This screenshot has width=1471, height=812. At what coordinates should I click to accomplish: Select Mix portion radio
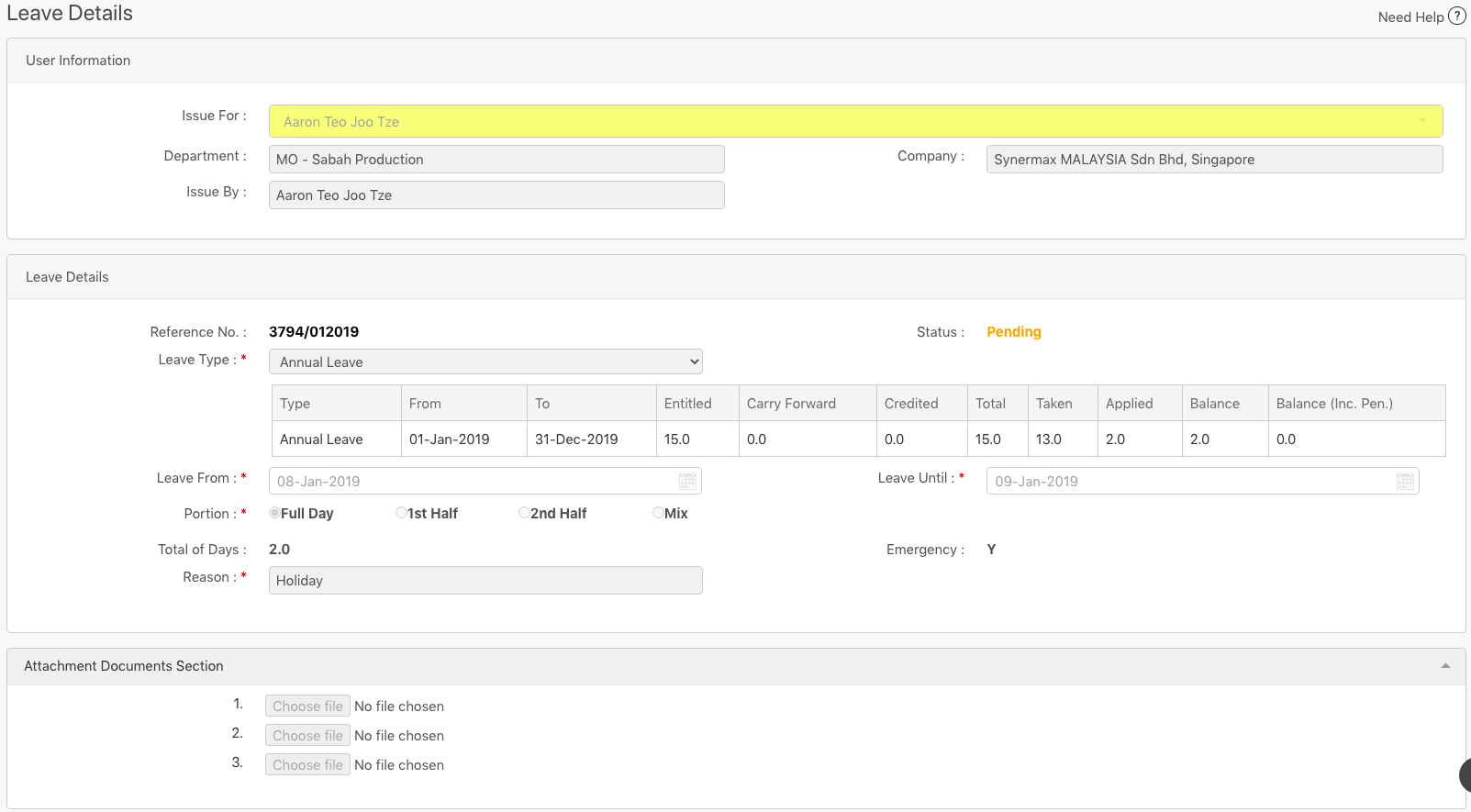(658, 513)
